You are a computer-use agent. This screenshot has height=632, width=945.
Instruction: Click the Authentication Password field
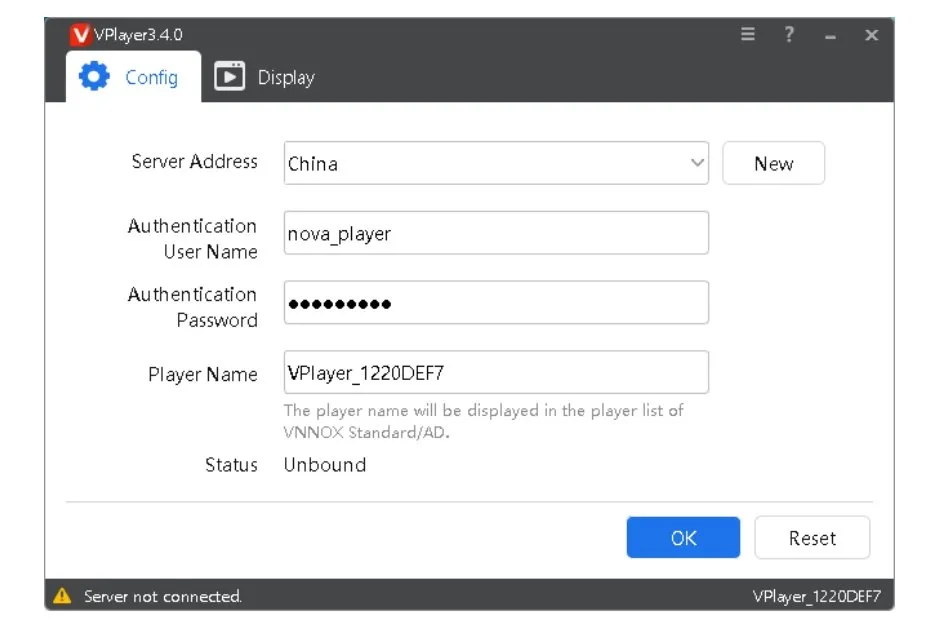[x=496, y=302]
